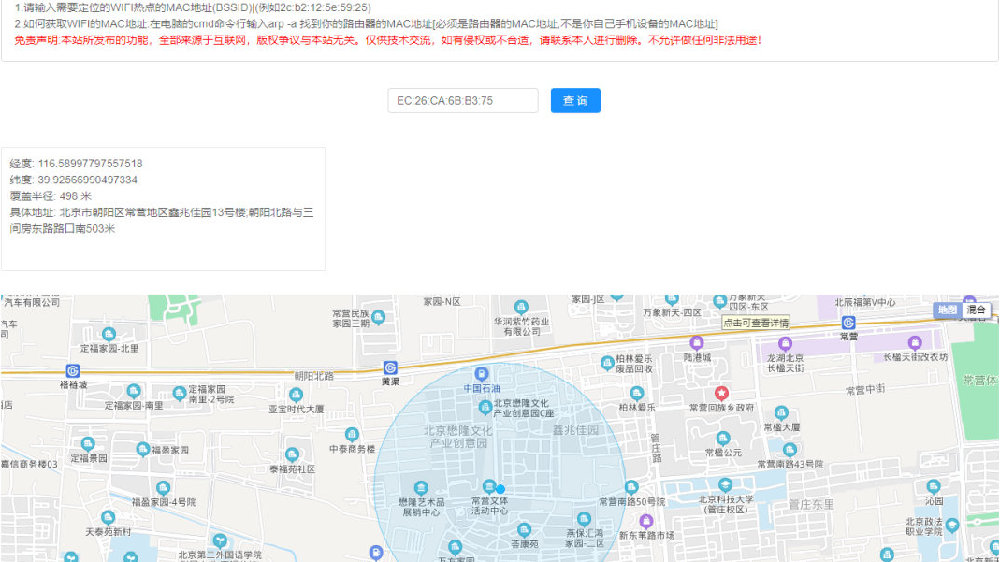This screenshot has height=562, width=1000.
Task: Open 常营南路43号院 map marker
Action: [790, 449]
